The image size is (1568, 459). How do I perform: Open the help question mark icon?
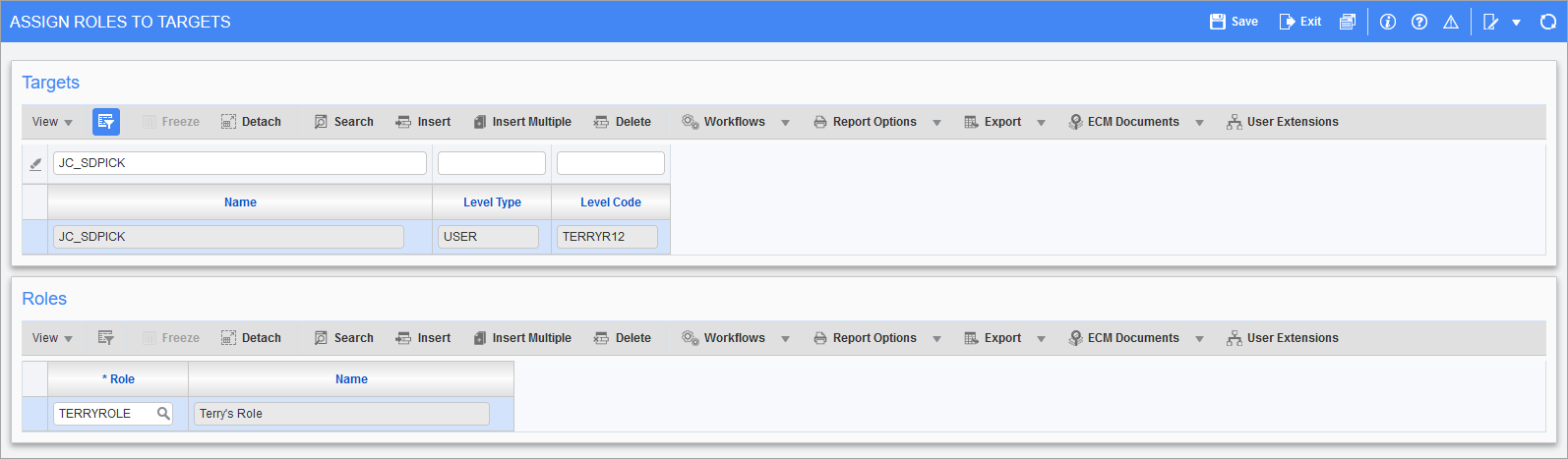(x=1419, y=22)
